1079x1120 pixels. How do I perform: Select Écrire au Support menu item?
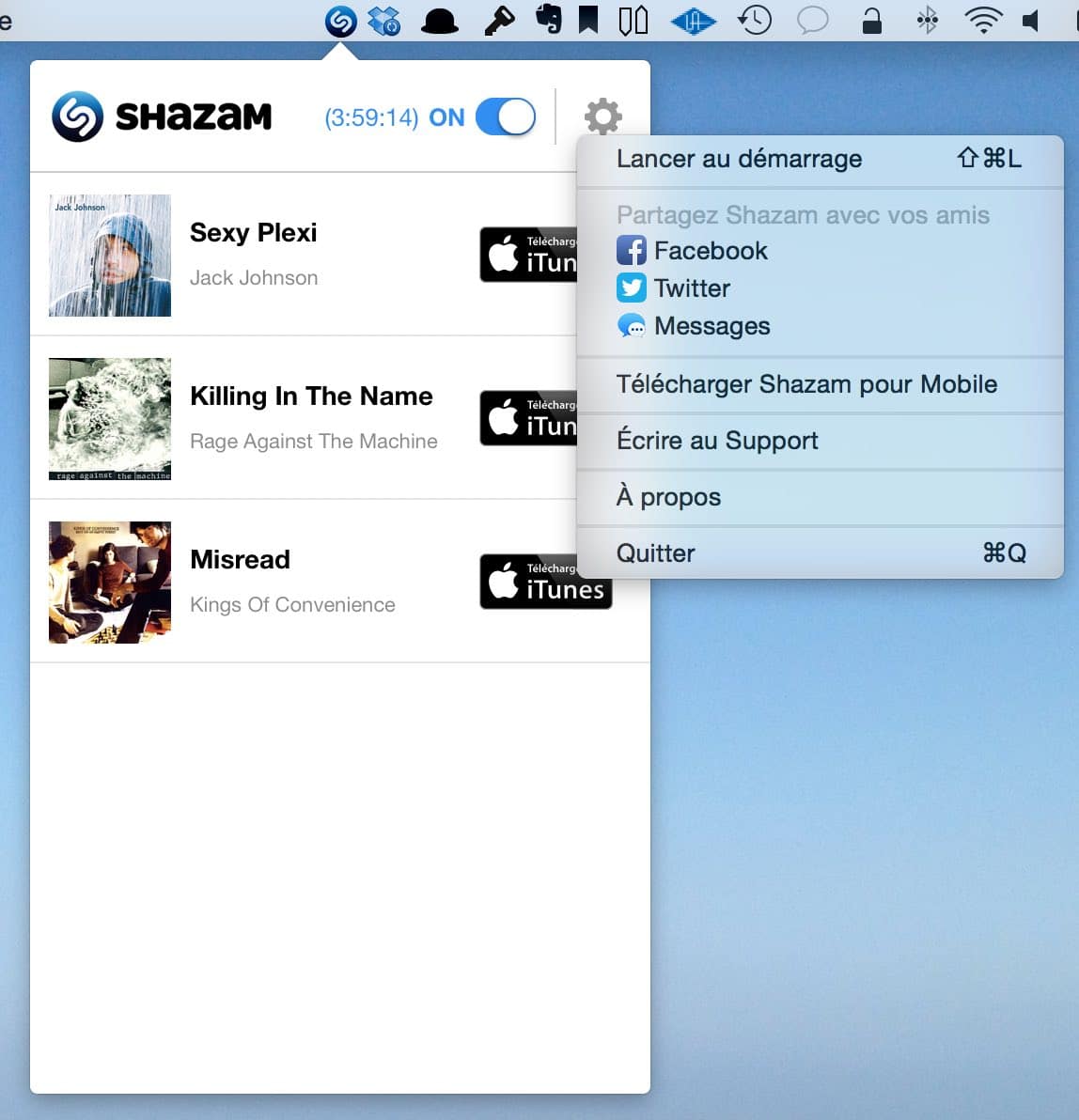820,441
